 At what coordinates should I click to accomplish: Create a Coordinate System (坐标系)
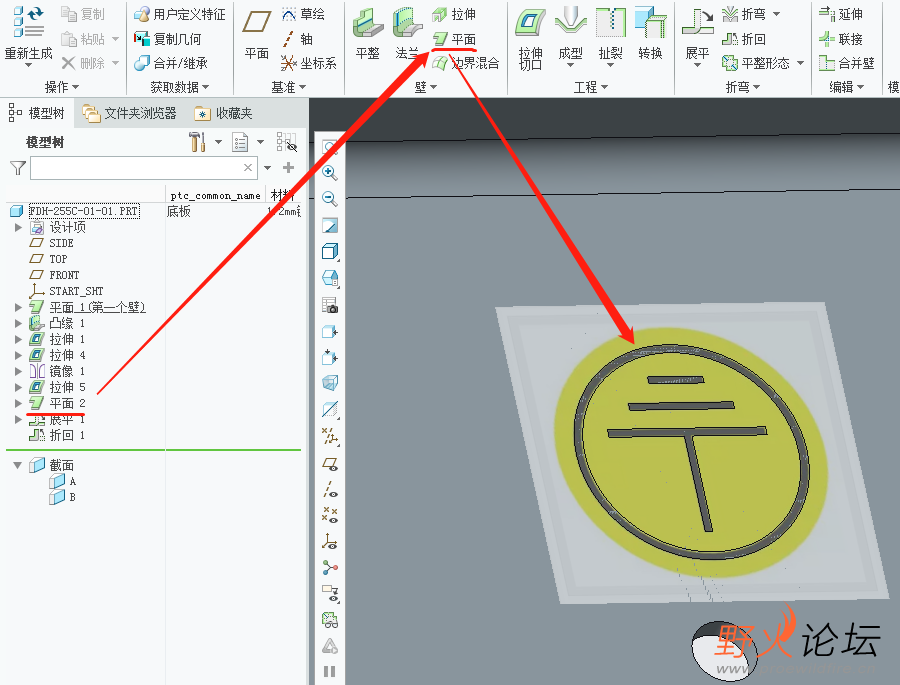[x=309, y=63]
